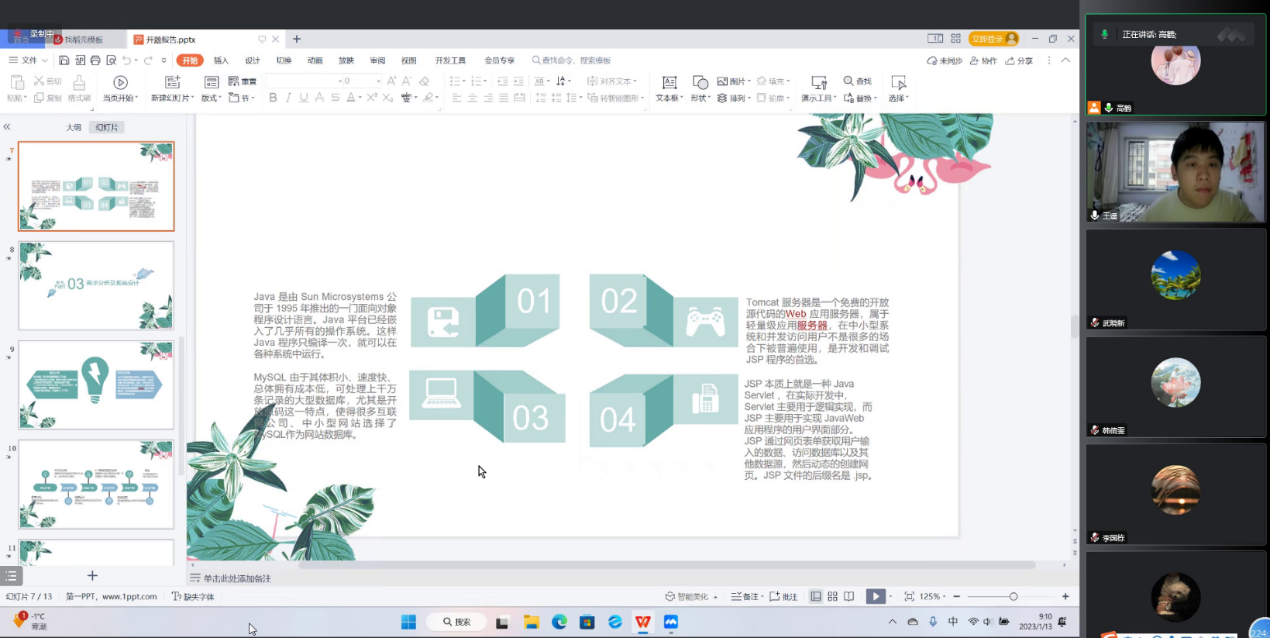
Task: Select slide 9 thumbnail with light bulb
Action: pyautogui.click(x=96, y=385)
